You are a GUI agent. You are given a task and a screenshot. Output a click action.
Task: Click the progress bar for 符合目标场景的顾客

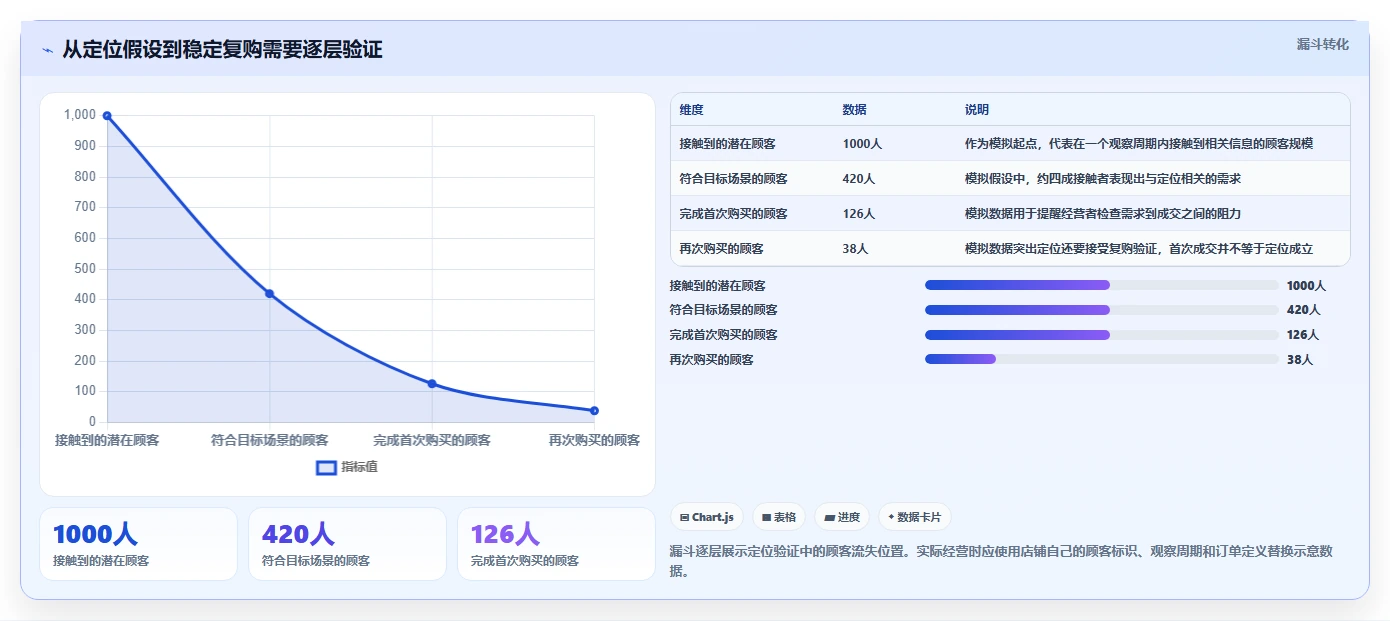click(x=1102, y=310)
